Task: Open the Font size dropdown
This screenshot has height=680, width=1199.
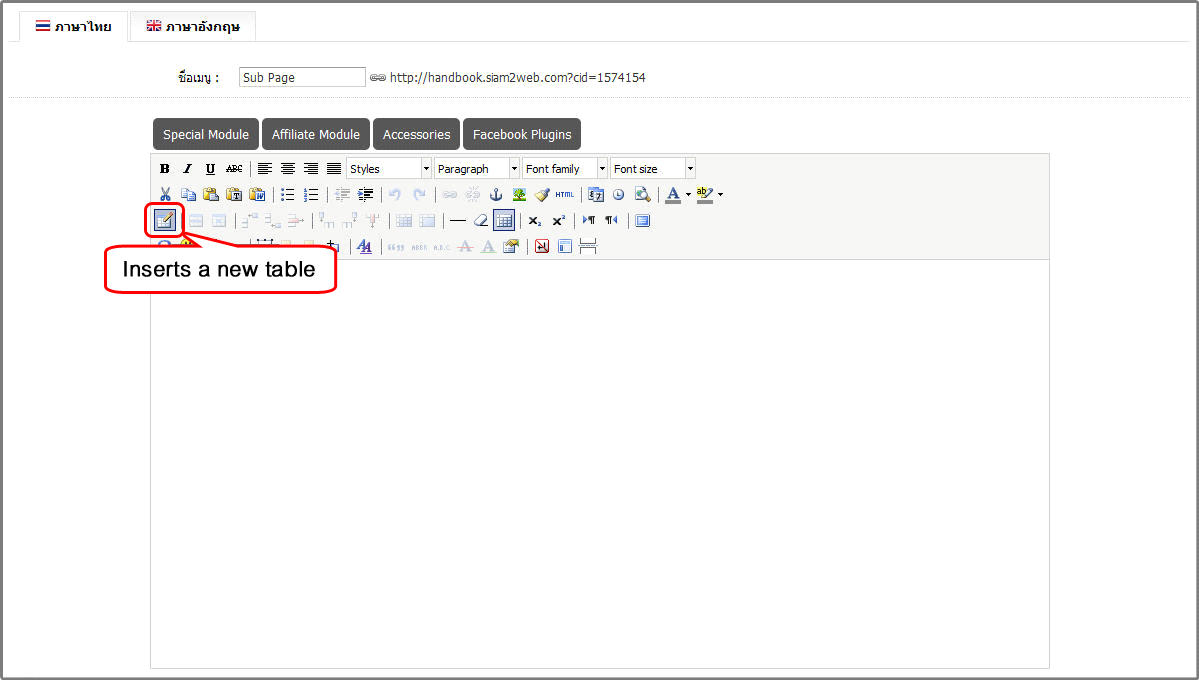Action: [653, 169]
